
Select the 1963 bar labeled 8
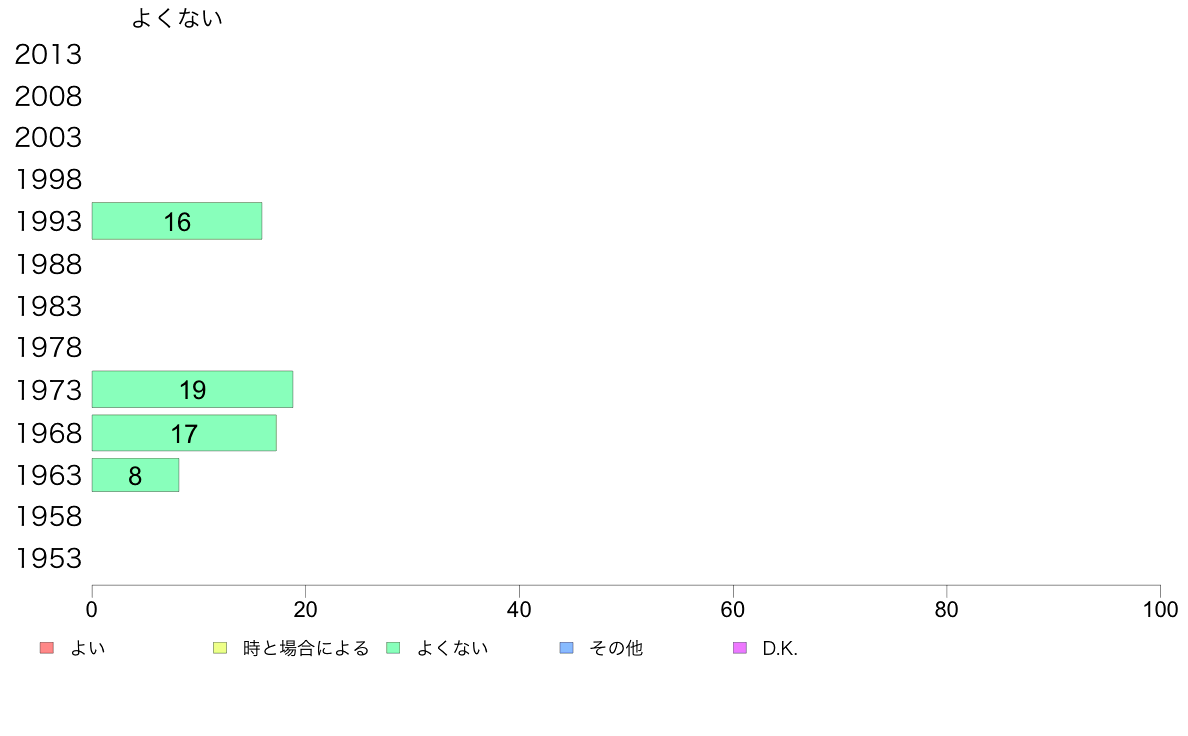pos(136,475)
